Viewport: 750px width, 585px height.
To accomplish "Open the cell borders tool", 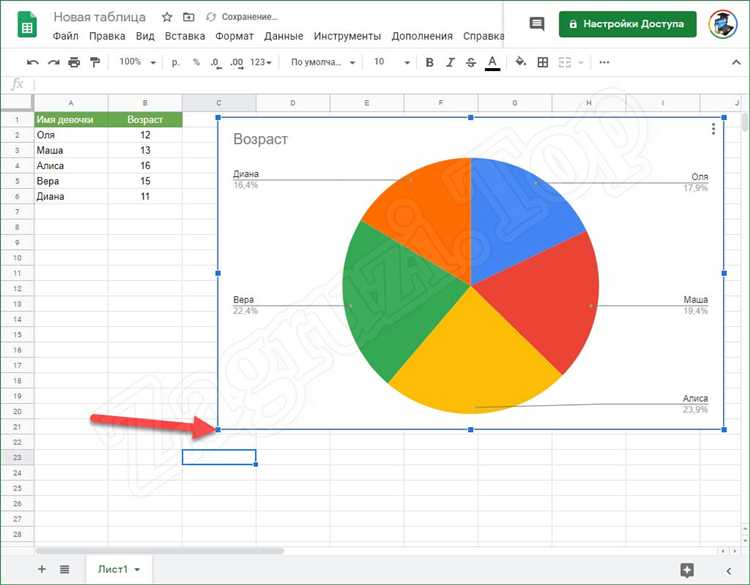I will click(x=543, y=62).
